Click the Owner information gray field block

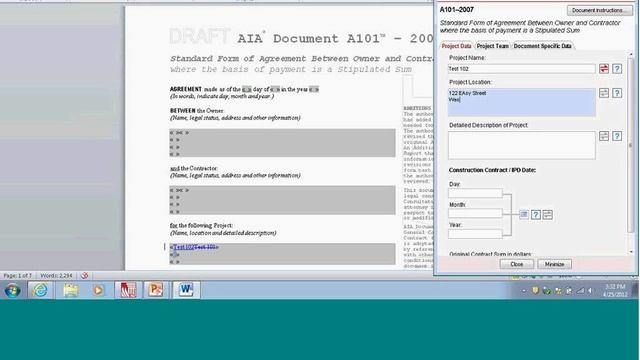(282, 143)
